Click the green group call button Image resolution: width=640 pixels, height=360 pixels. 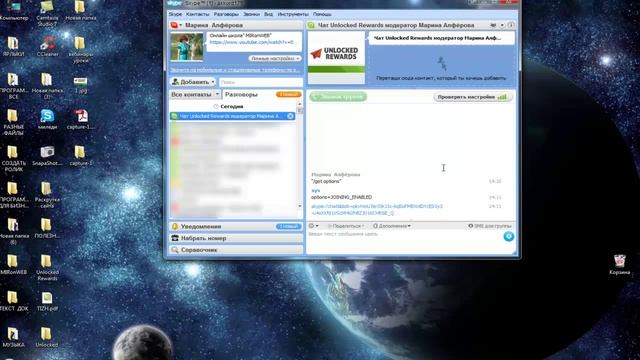[x=338, y=97]
